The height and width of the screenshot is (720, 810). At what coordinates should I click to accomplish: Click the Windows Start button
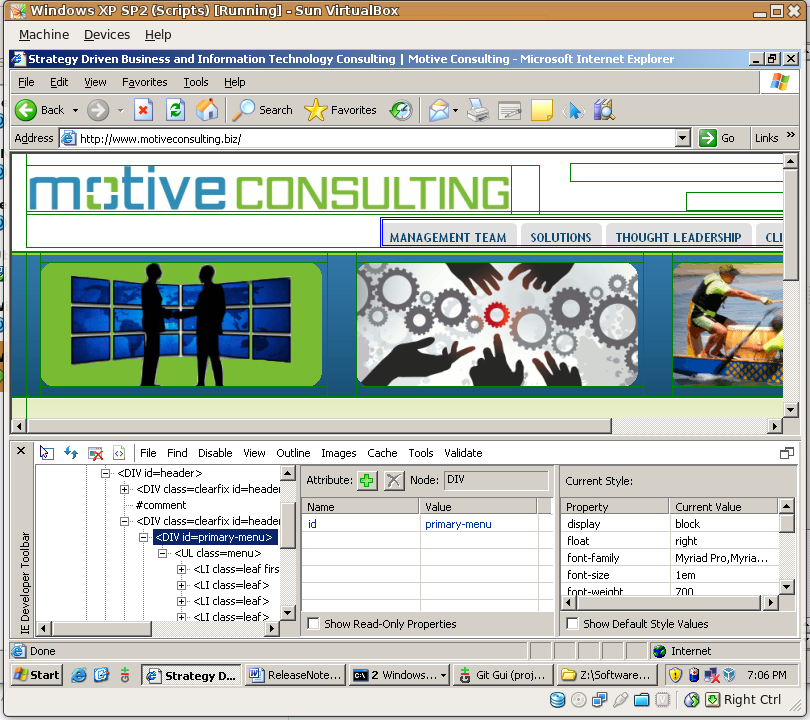[x=36, y=675]
